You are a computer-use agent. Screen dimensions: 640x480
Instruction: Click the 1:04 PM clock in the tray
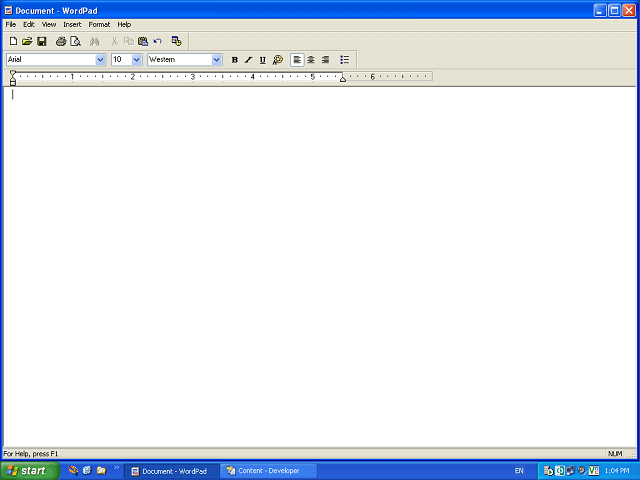[617, 471]
